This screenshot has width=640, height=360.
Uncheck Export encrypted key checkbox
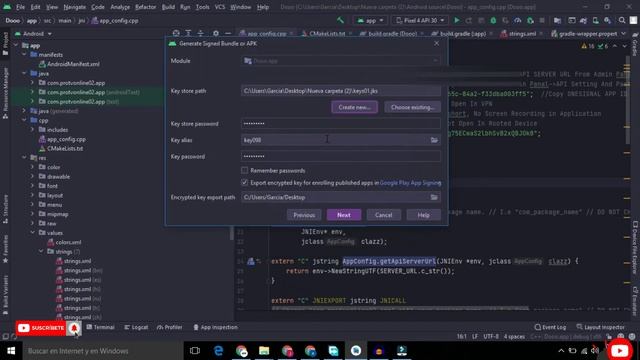244,182
